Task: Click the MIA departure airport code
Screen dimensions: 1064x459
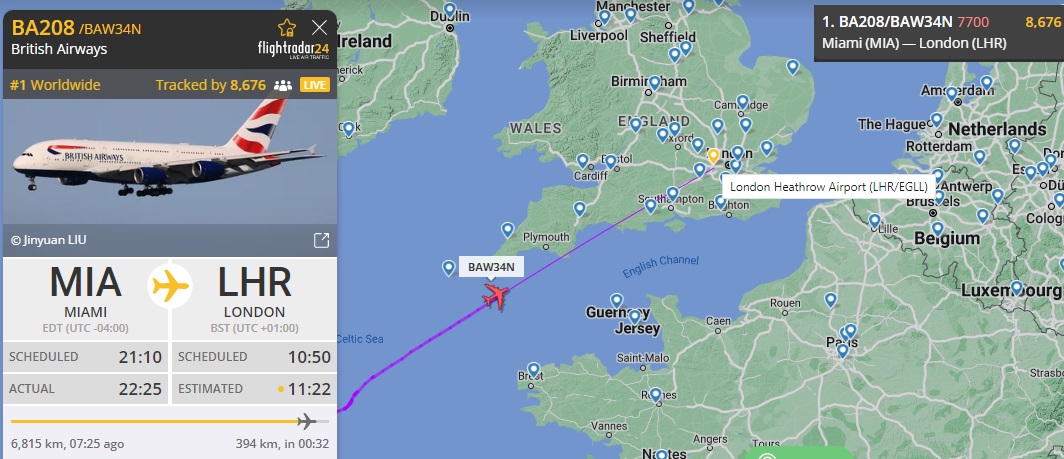Action: pyautogui.click(x=86, y=282)
